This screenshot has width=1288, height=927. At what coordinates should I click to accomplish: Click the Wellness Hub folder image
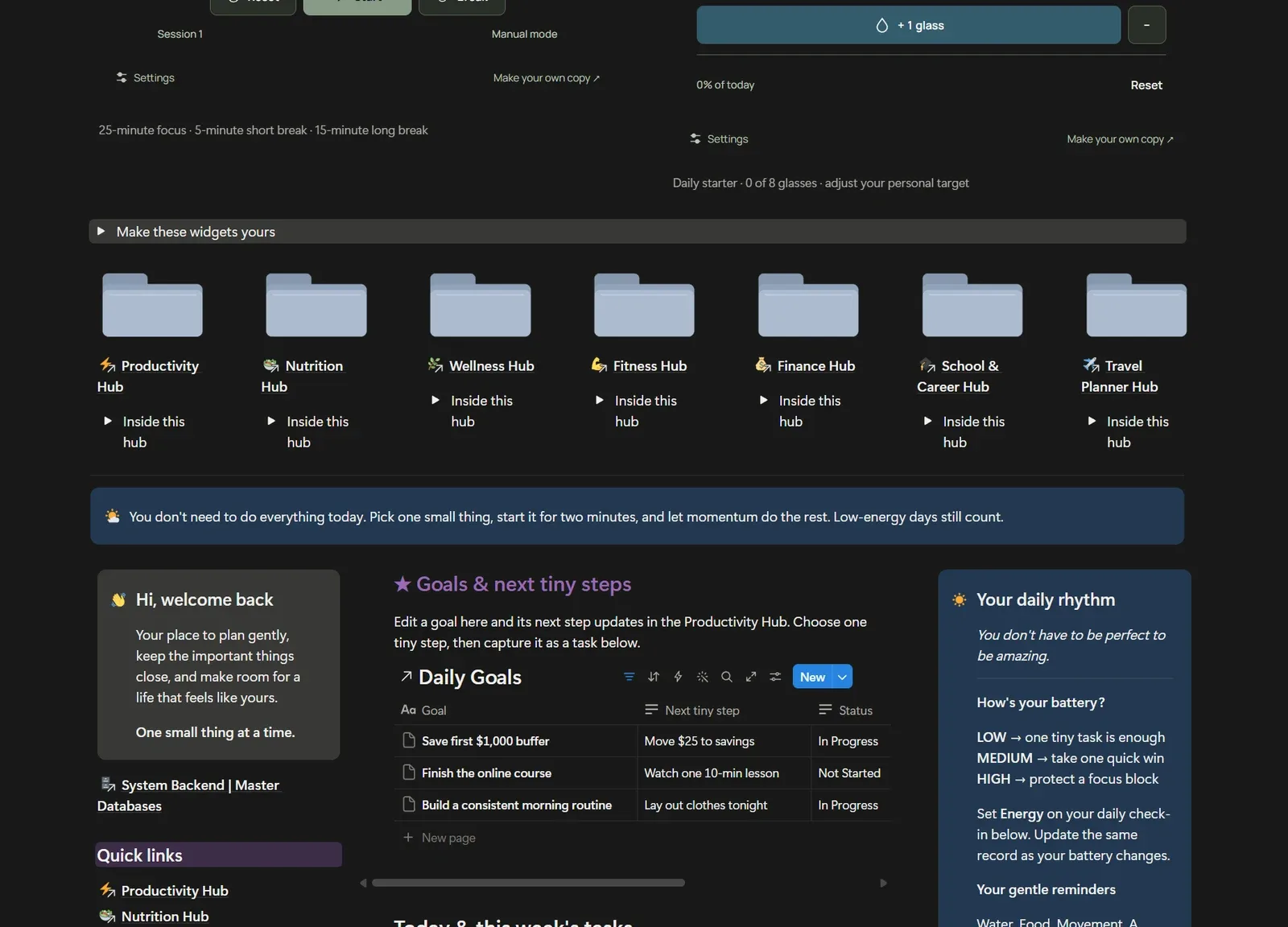coord(481,305)
